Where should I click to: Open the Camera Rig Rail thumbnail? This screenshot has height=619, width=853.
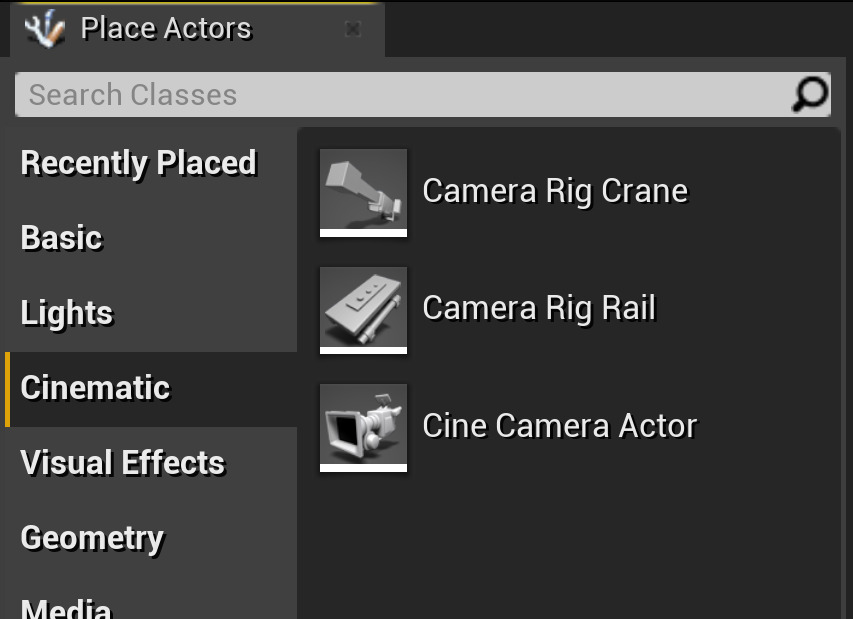[363, 308]
